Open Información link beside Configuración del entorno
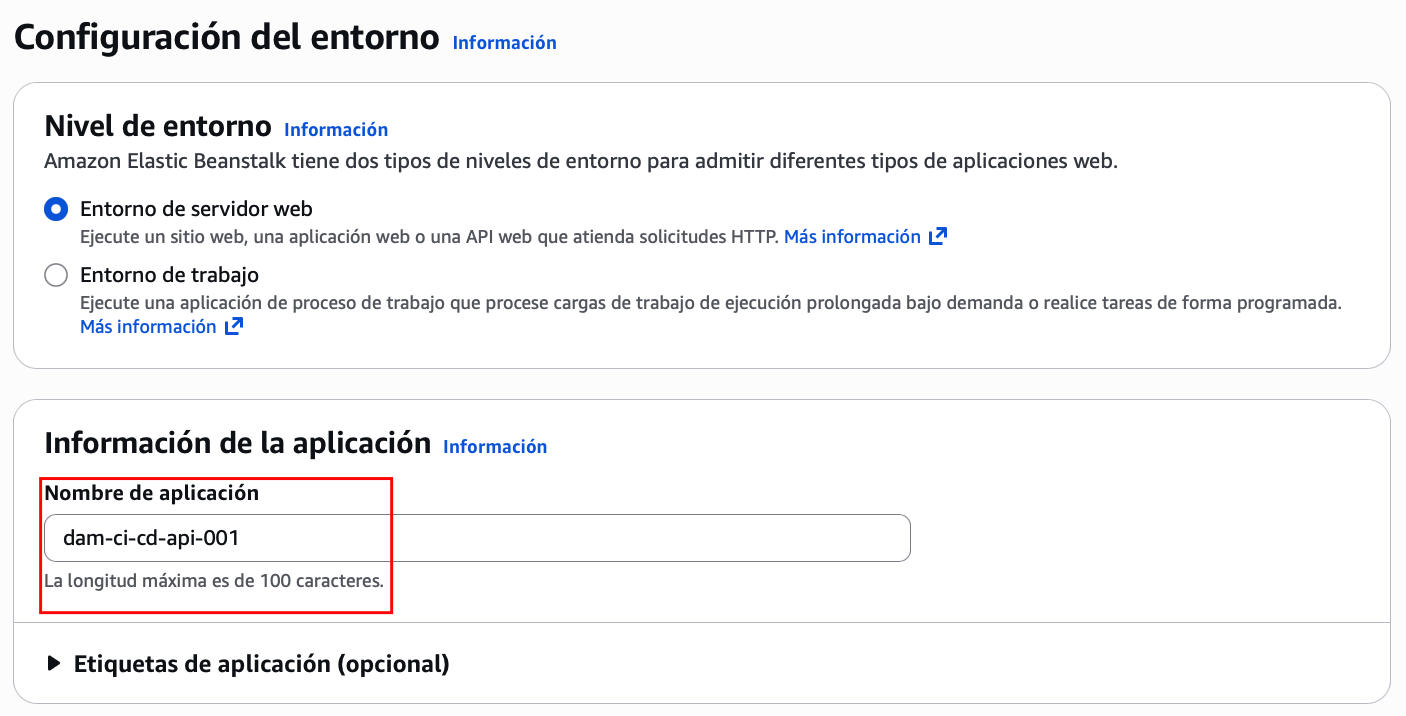1406x716 pixels. (x=504, y=43)
